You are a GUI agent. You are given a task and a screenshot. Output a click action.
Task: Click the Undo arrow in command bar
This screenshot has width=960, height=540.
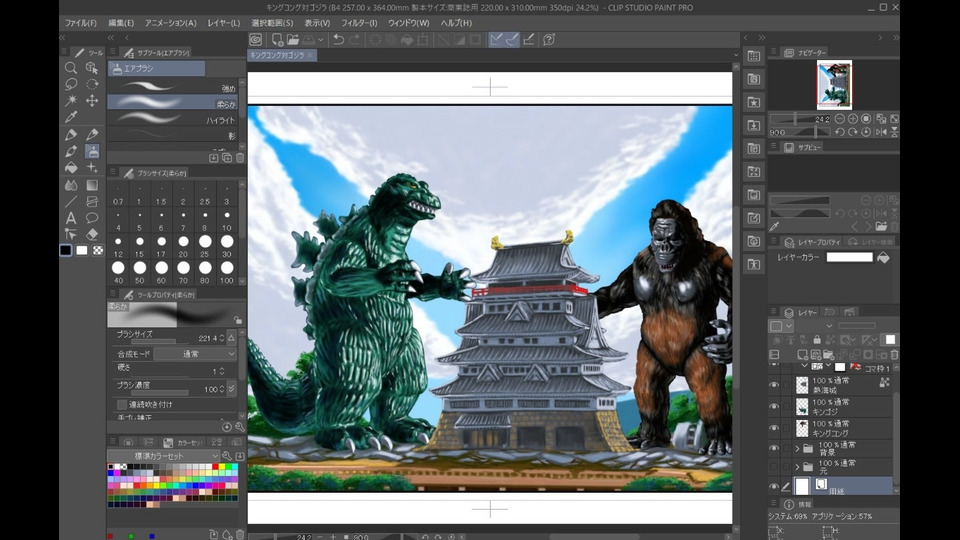tap(338, 40)
